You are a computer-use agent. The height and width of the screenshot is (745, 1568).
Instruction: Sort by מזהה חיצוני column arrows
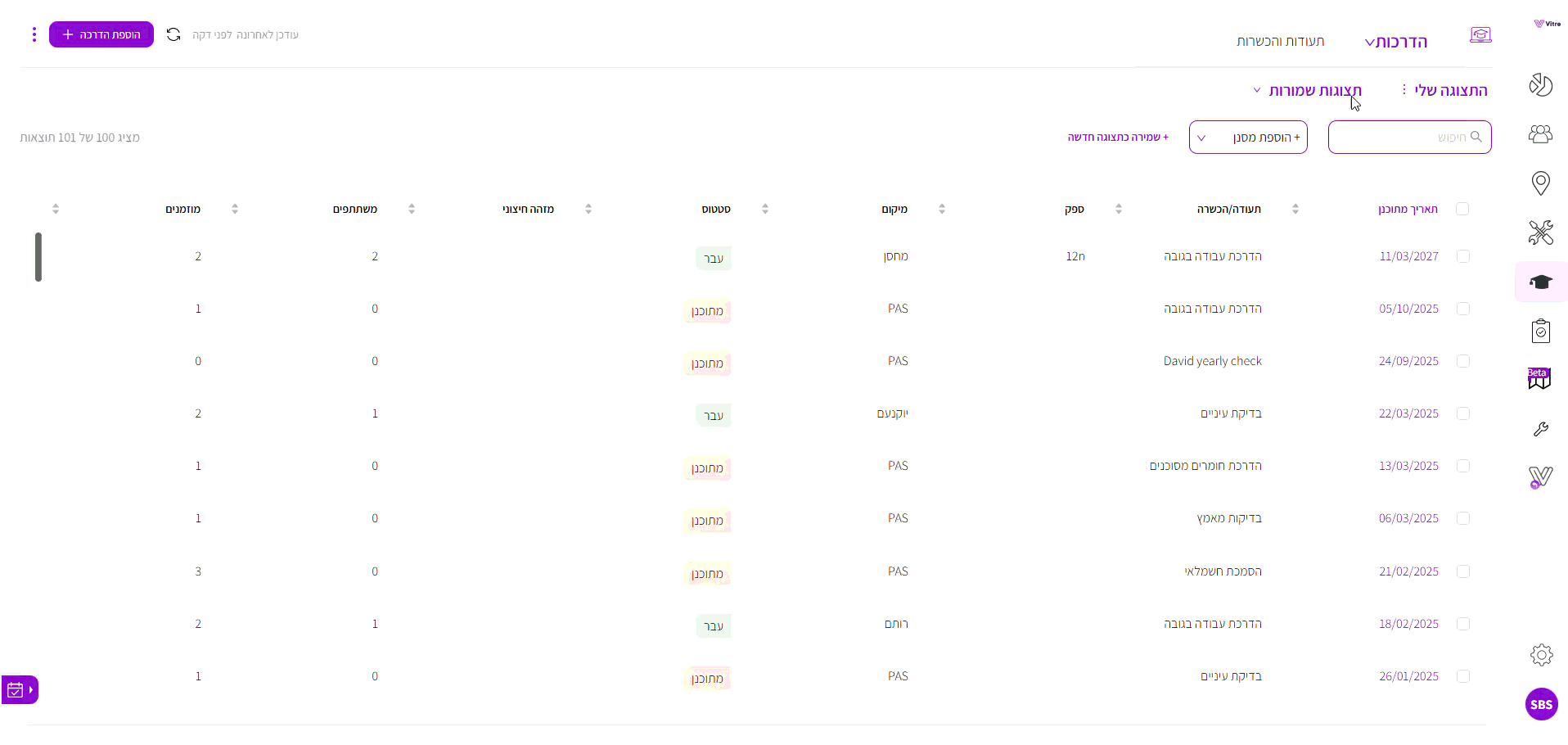pyautogui.click(x=412, y=209)
